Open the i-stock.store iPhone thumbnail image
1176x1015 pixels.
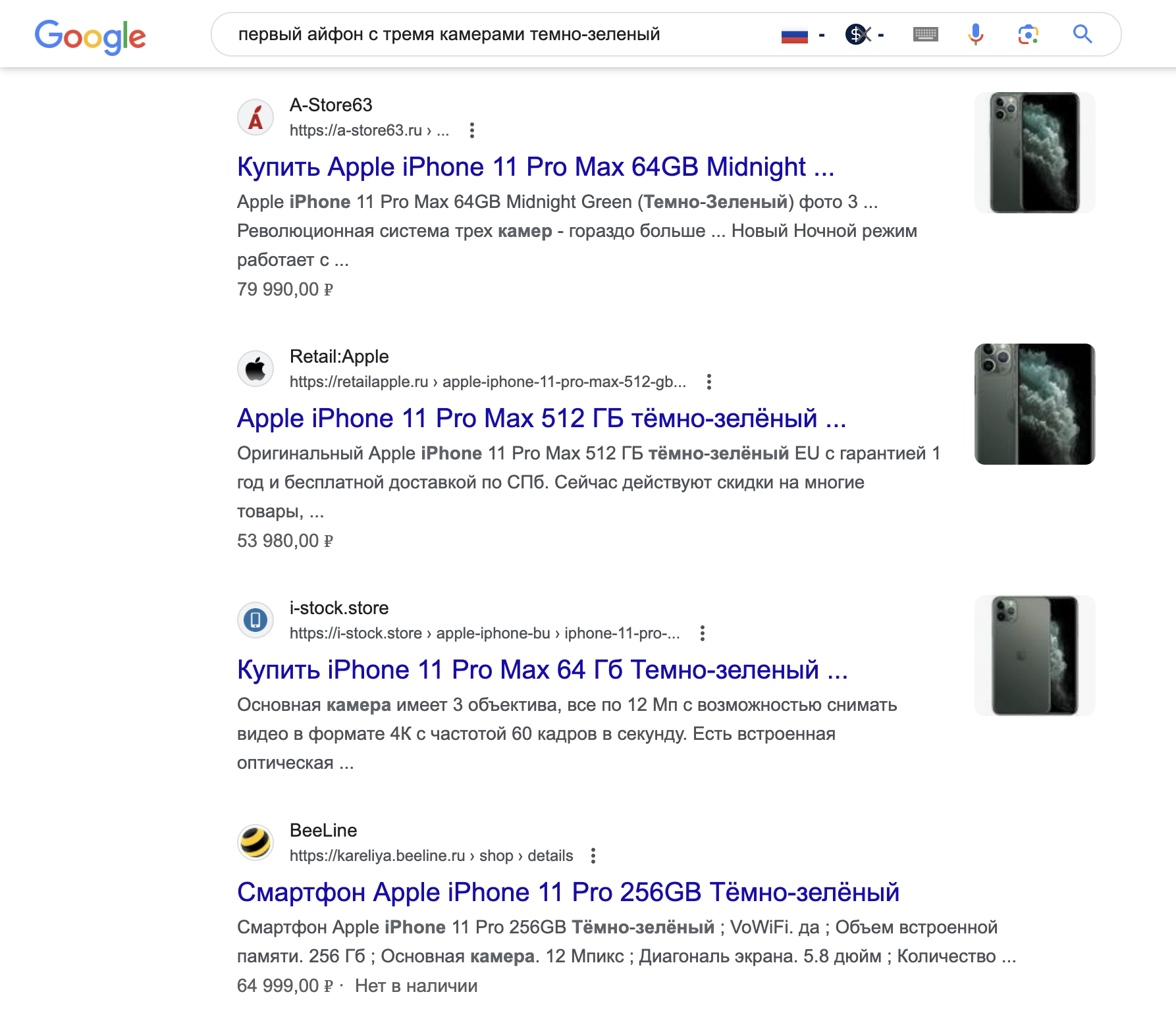point(1034,656)
